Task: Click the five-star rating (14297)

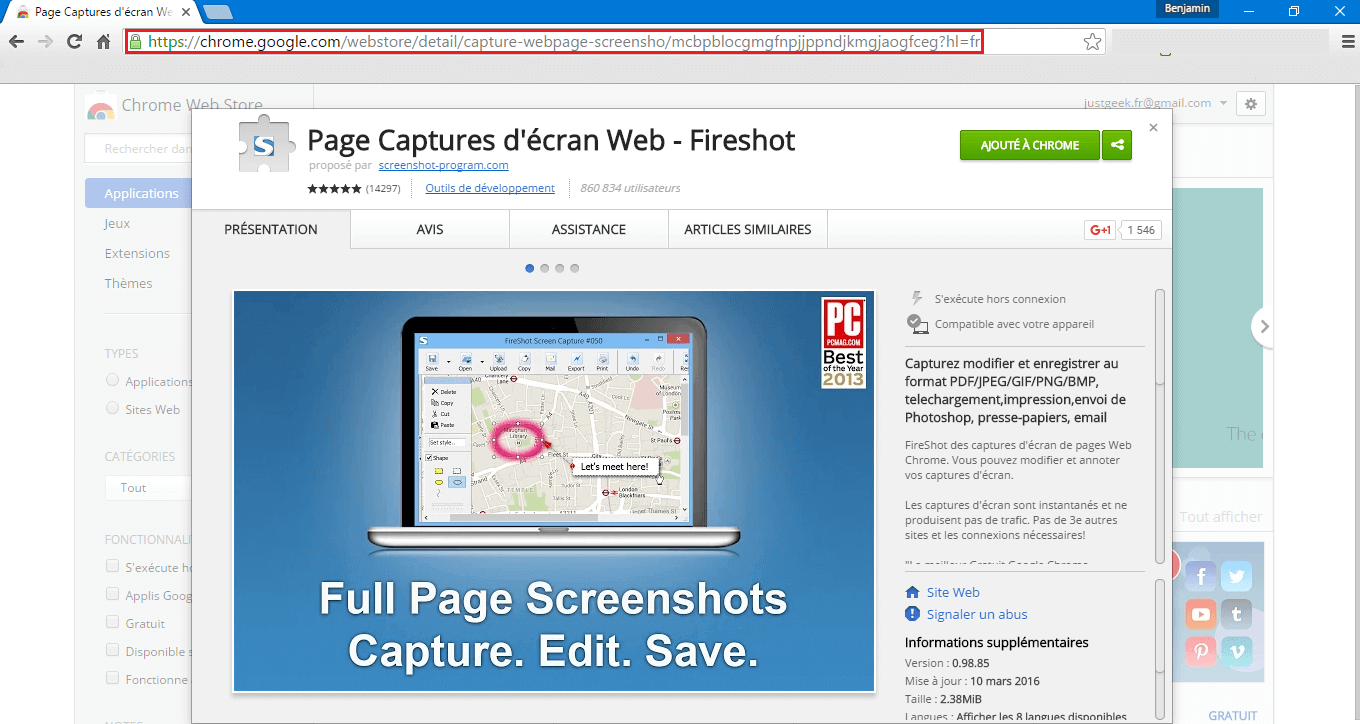Action: pos(353,188)
